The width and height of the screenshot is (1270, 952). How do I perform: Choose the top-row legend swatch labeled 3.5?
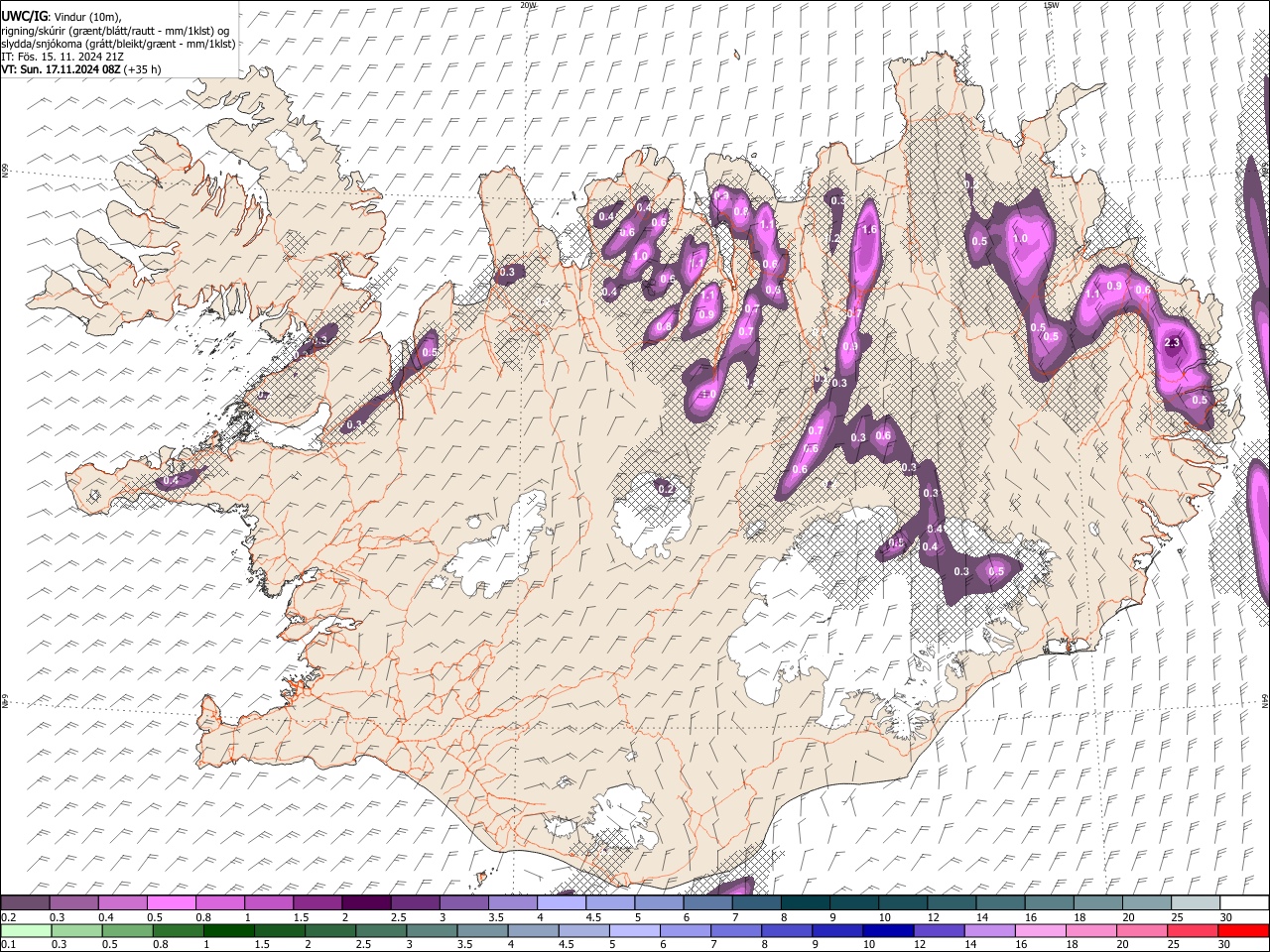point(512,903)
